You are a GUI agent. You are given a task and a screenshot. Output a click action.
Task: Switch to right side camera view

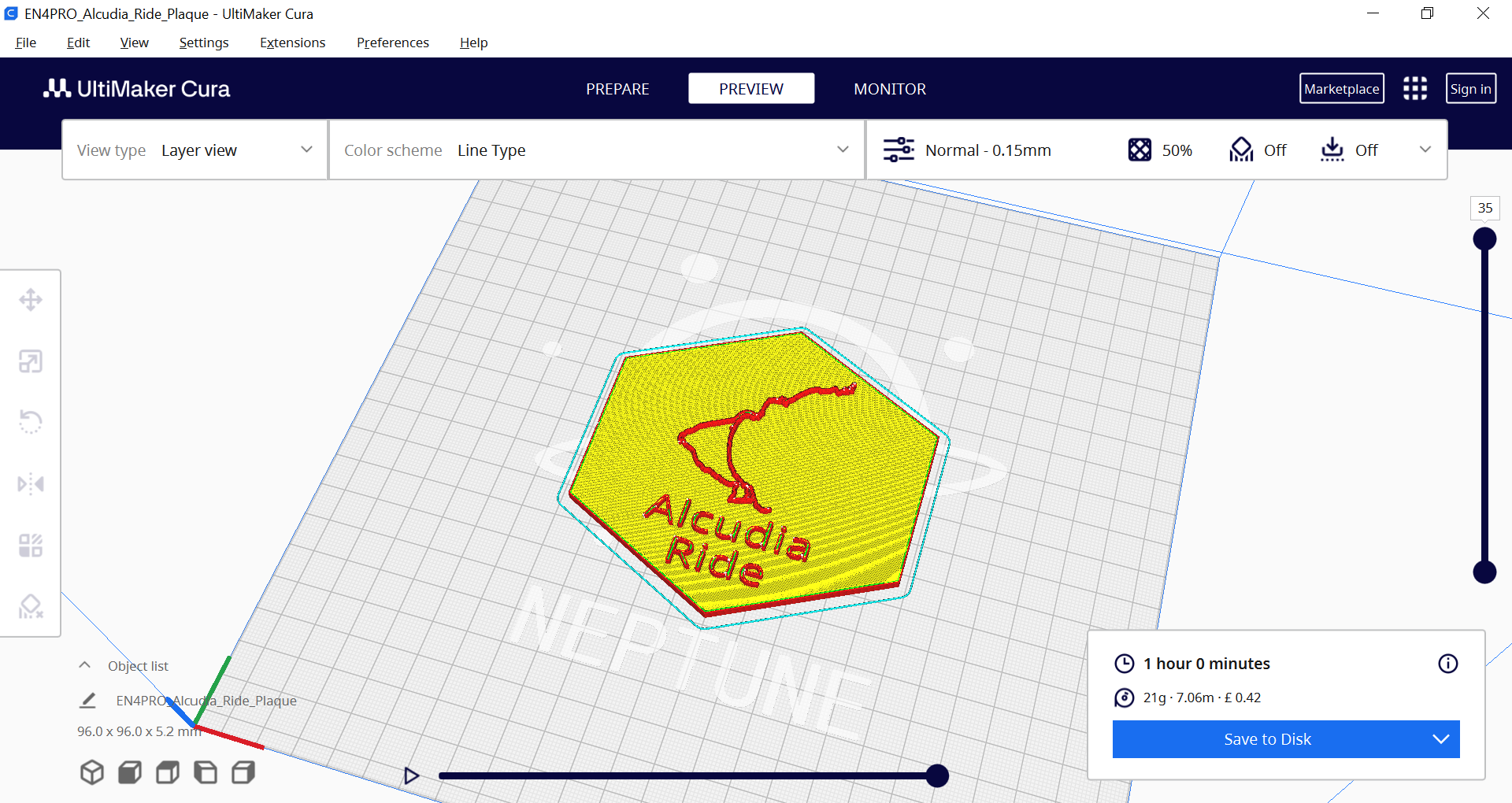click(x=243, y=772)
